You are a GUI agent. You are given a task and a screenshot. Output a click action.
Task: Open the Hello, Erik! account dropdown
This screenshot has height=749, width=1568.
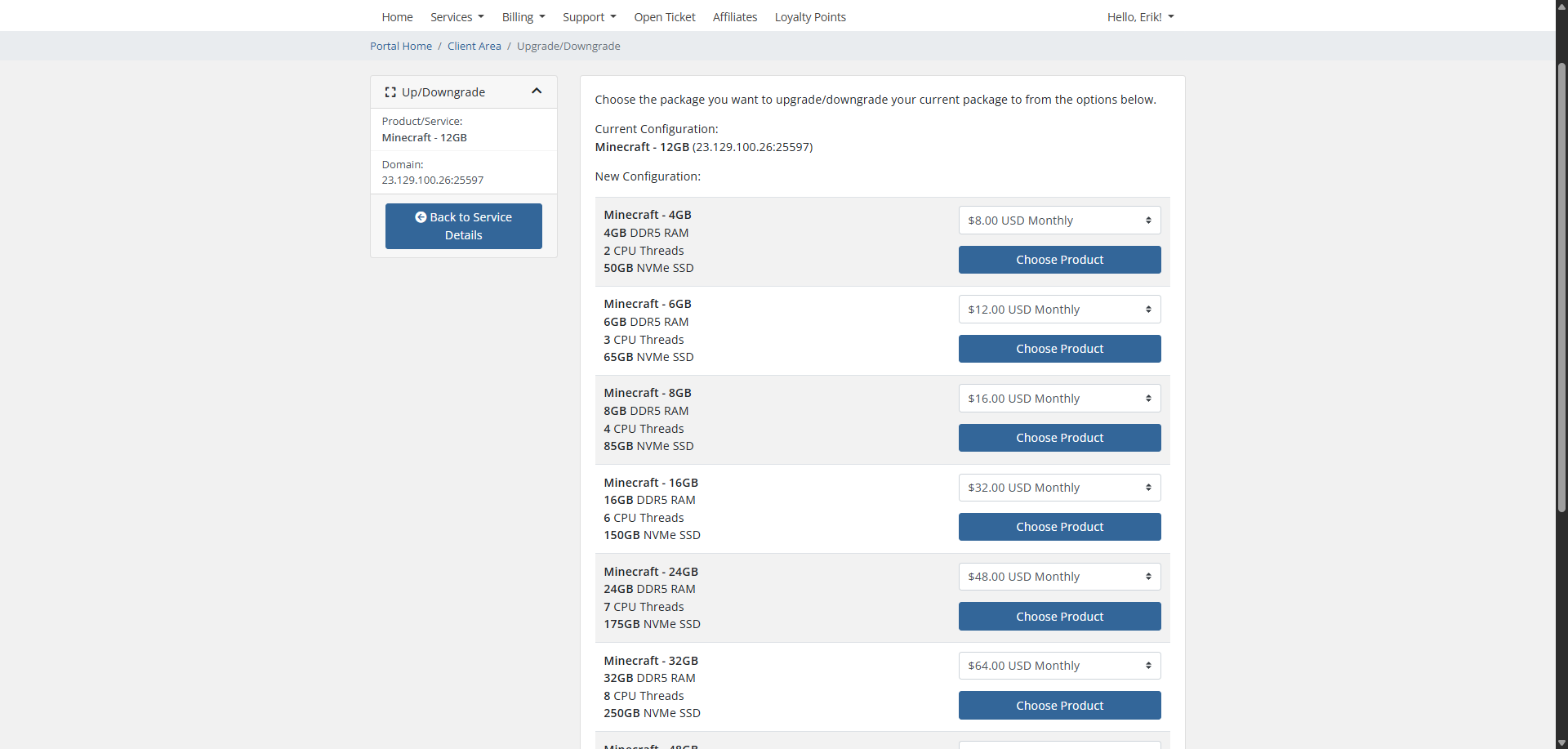click(x=1139, y=17)
